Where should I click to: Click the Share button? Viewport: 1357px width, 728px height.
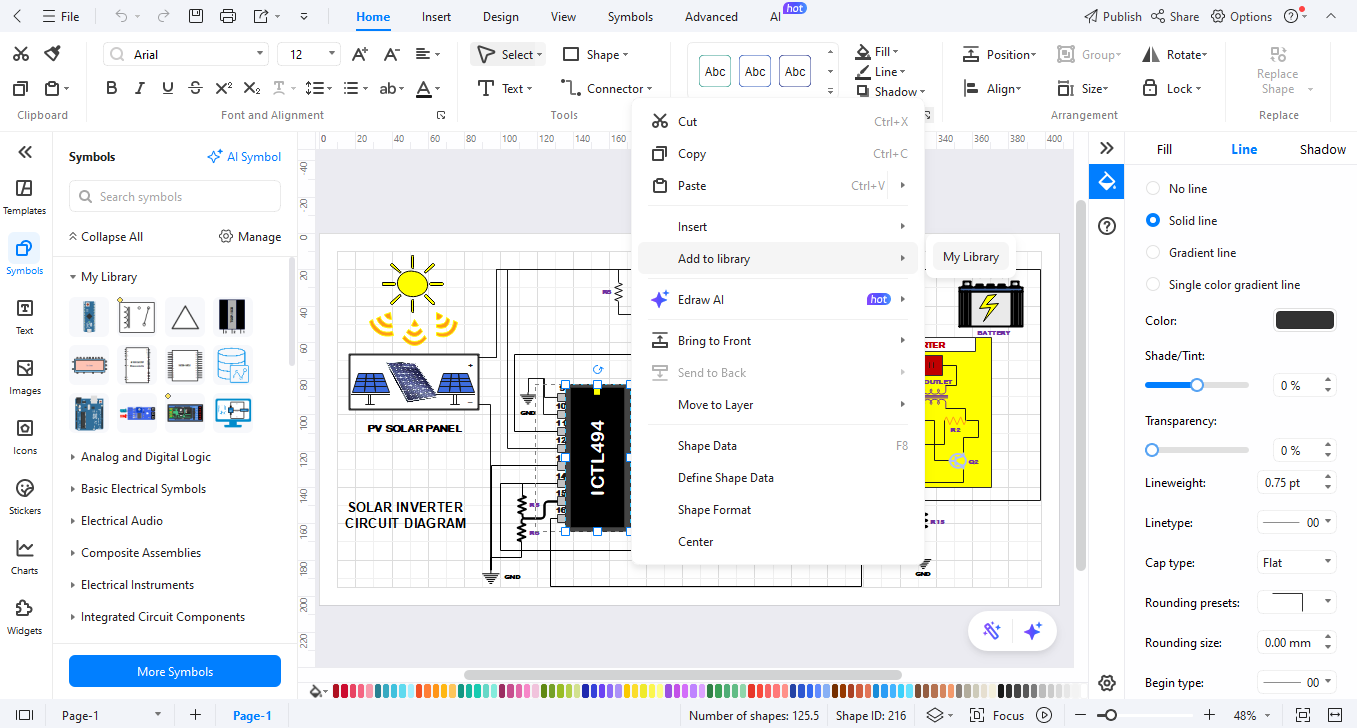[x=1175, y=16]
